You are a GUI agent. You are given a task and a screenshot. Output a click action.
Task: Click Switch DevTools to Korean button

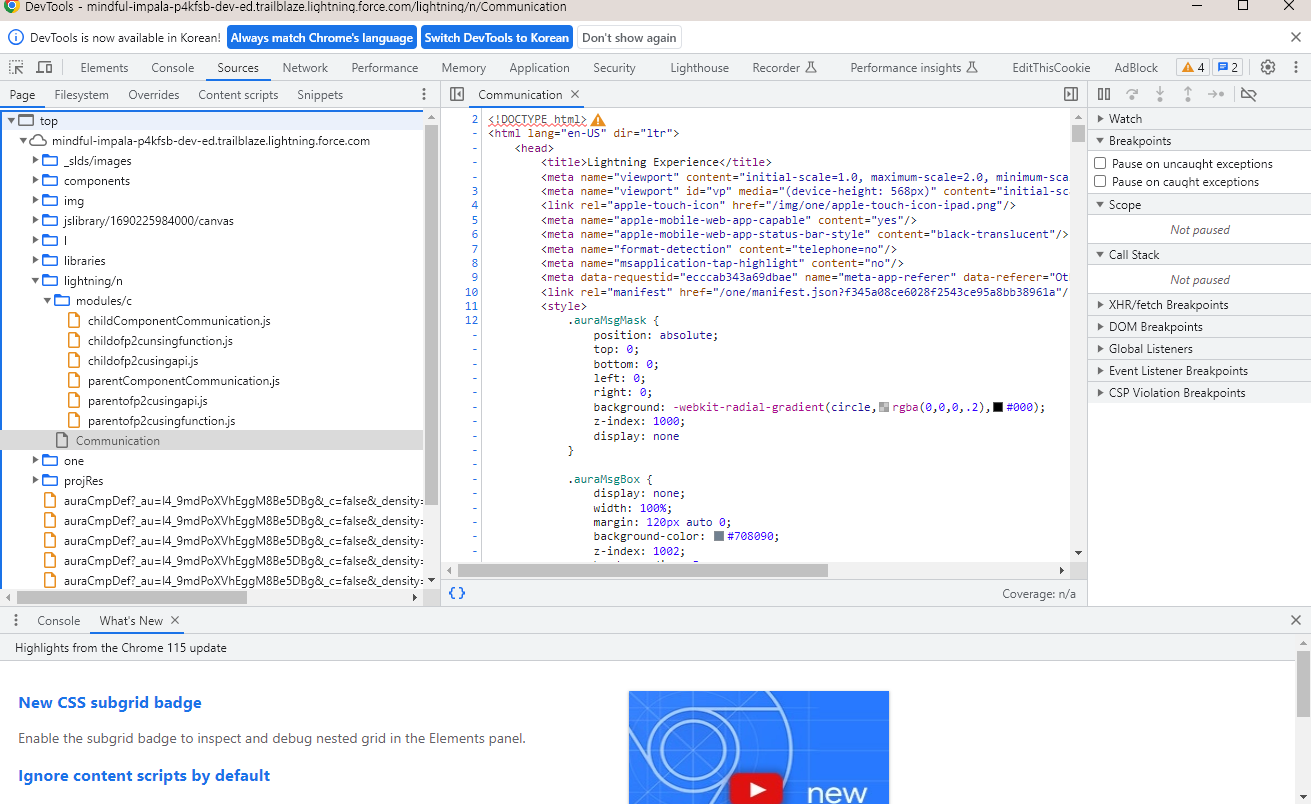click(496, 38)
